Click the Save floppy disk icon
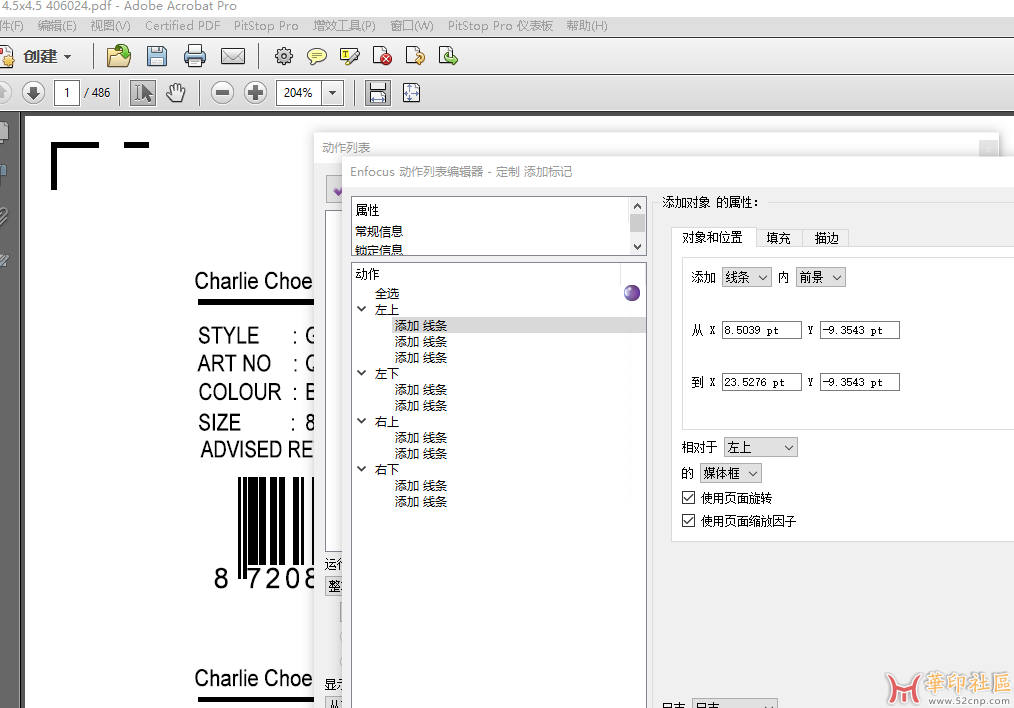1014x708 pixels. (156, 56)
